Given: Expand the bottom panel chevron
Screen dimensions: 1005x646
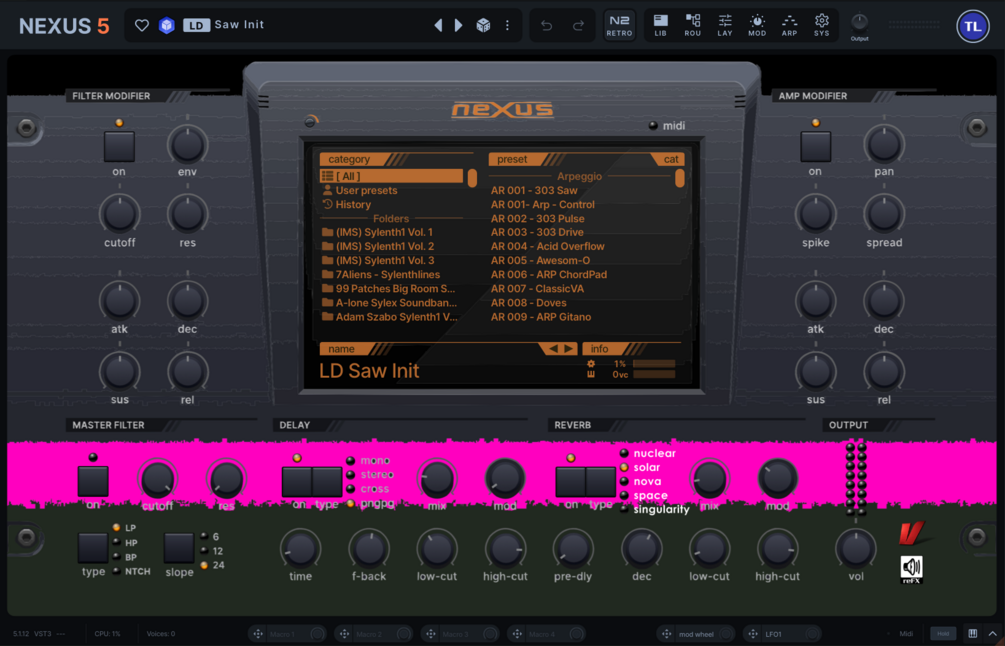Looking at the screenshot, I should (x=992, y=634).
